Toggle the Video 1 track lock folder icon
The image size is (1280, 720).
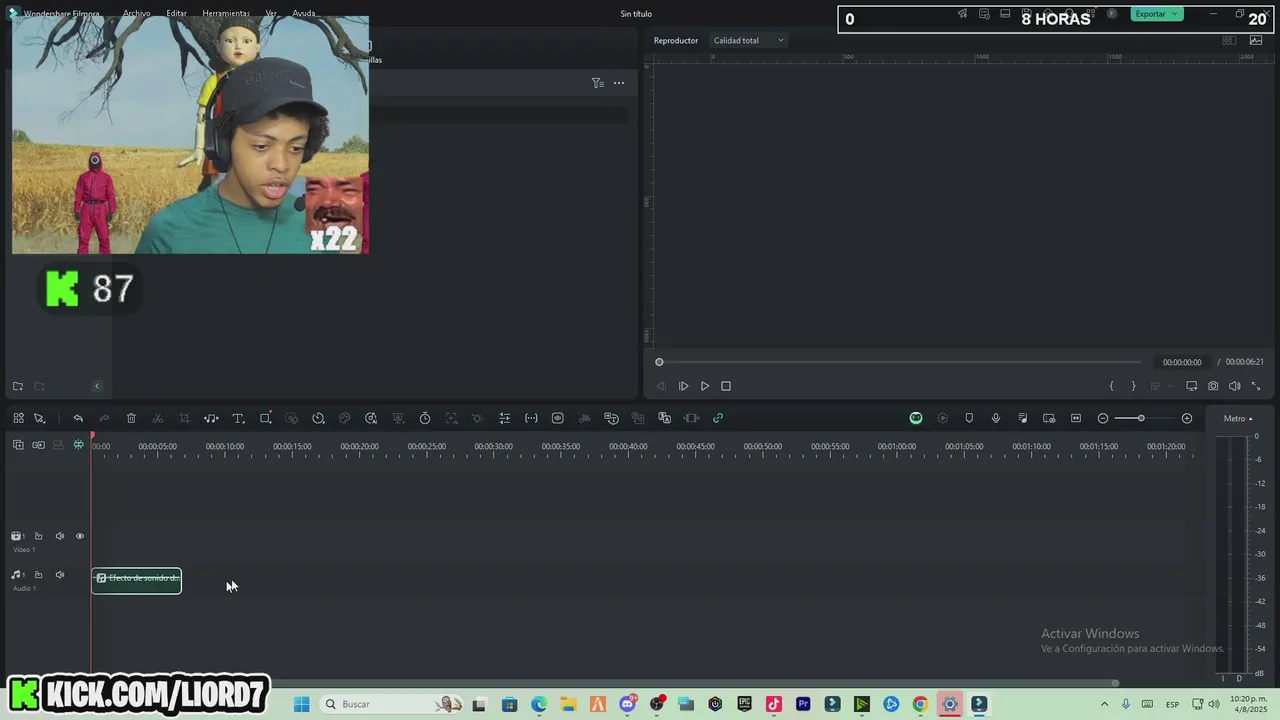(39, 536)
